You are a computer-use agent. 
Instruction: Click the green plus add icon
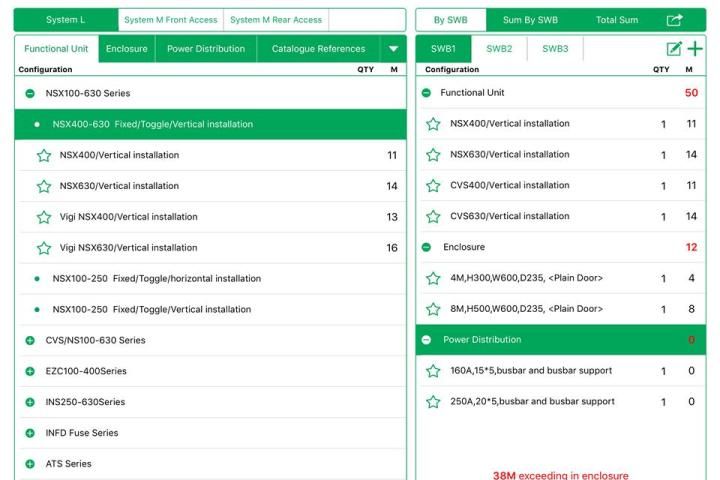(x=695, y=49)
